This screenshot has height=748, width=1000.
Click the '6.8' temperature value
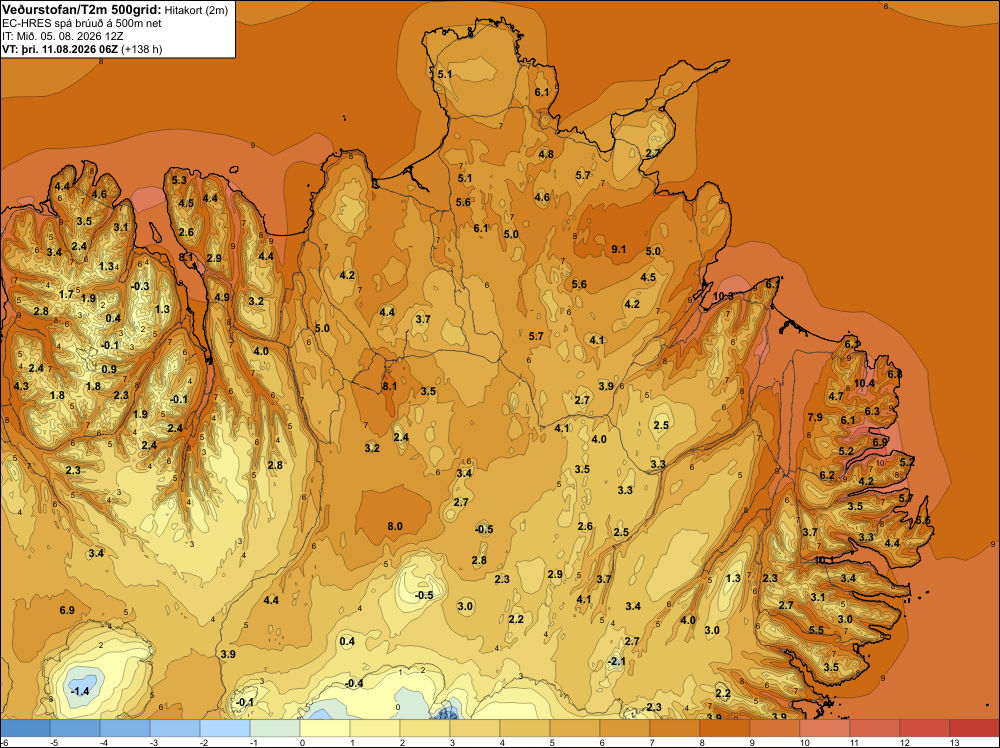pos(895,374)
